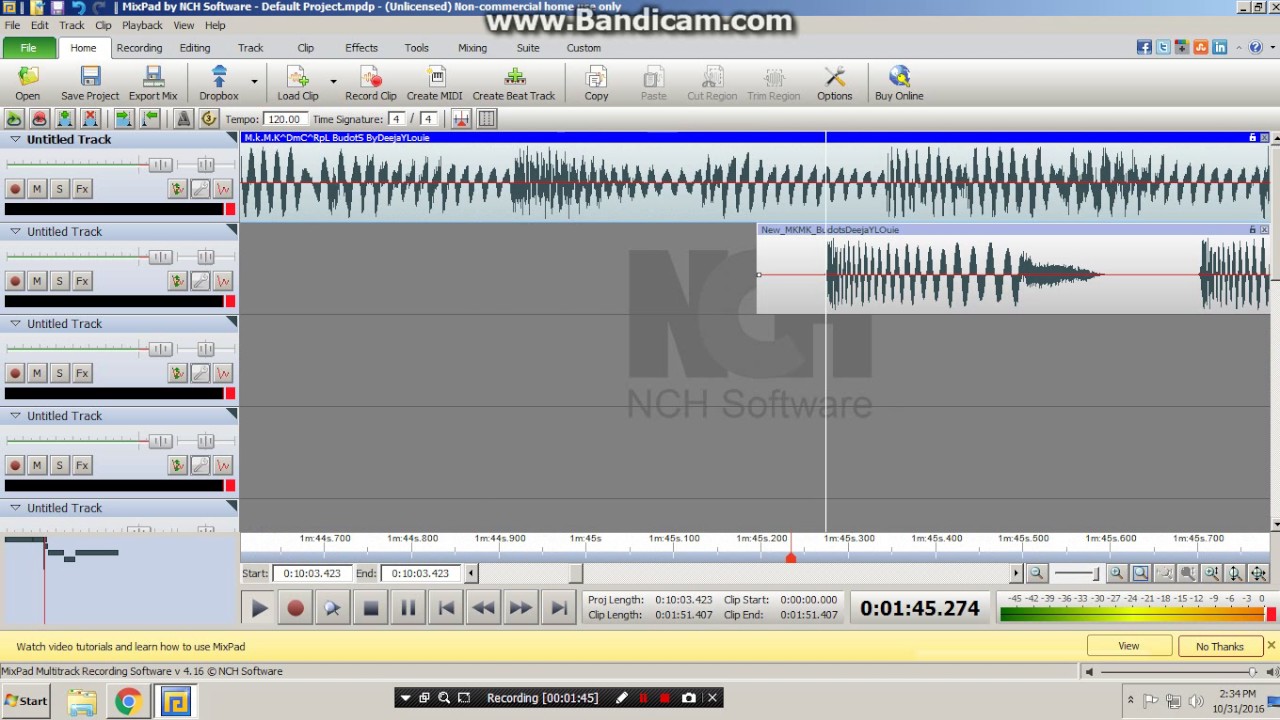Mute the third Untitled Track

coord(37,373)
